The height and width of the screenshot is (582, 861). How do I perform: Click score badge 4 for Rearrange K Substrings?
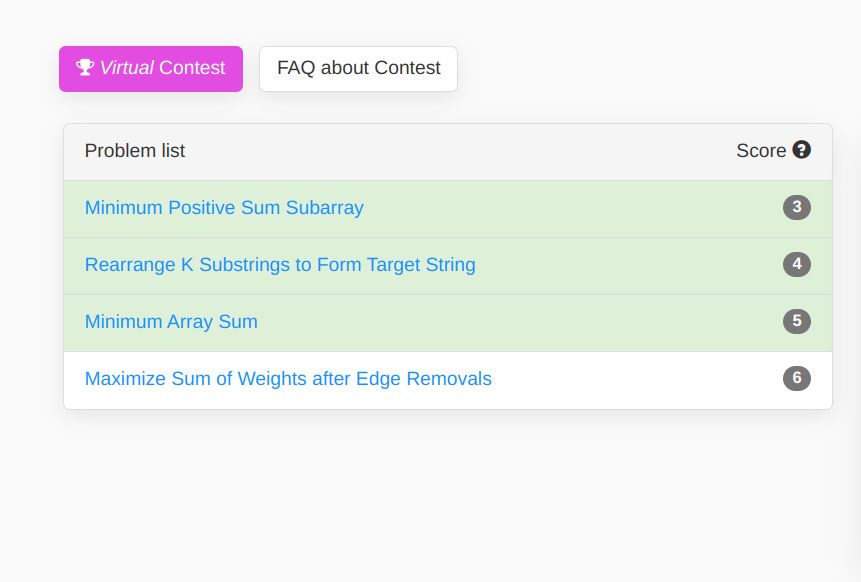(x=797, y=264)
